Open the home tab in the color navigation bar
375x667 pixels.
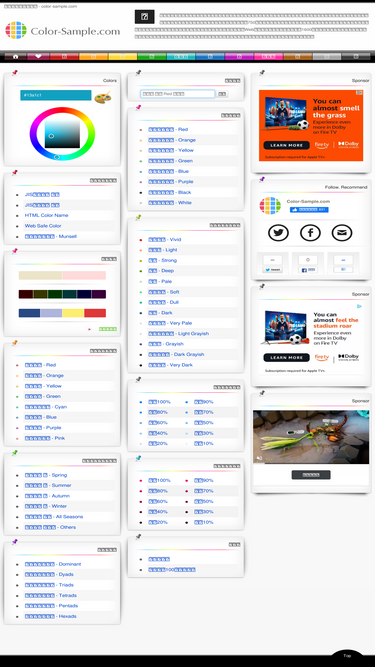[16, 56]
